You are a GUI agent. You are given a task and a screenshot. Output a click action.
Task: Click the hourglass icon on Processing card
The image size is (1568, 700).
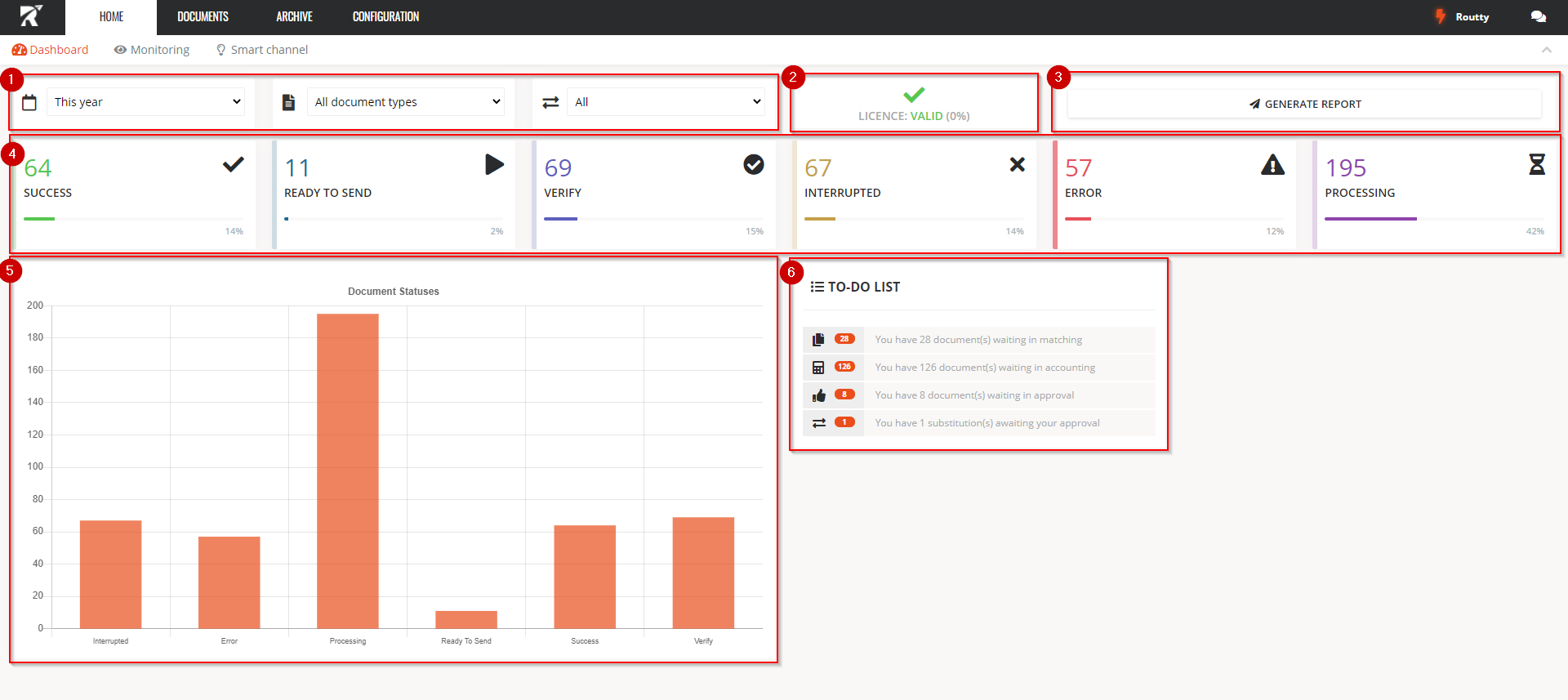(1536, 165)
